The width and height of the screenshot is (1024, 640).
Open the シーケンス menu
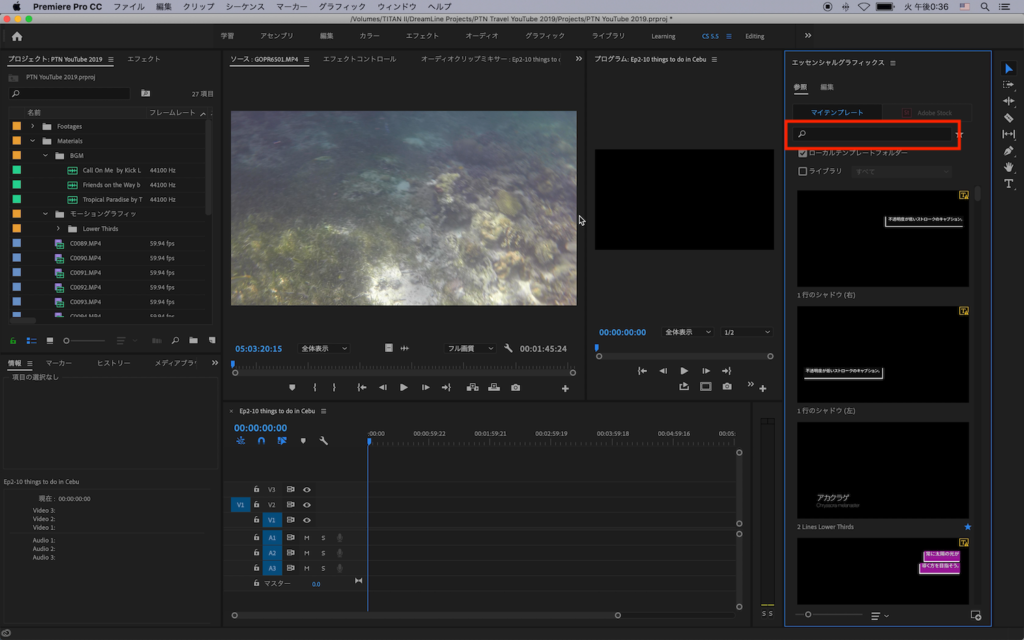[x=244, y=6]
